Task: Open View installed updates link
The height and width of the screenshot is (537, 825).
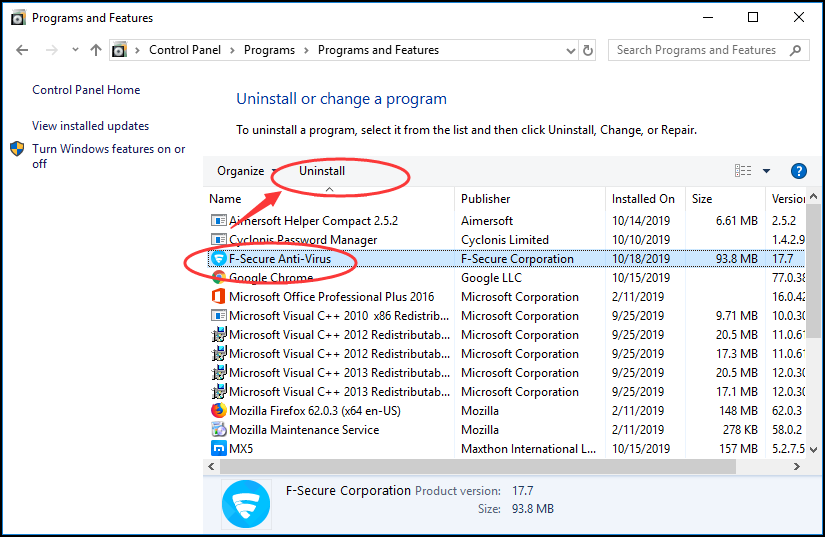Action: tap(90, 126)
